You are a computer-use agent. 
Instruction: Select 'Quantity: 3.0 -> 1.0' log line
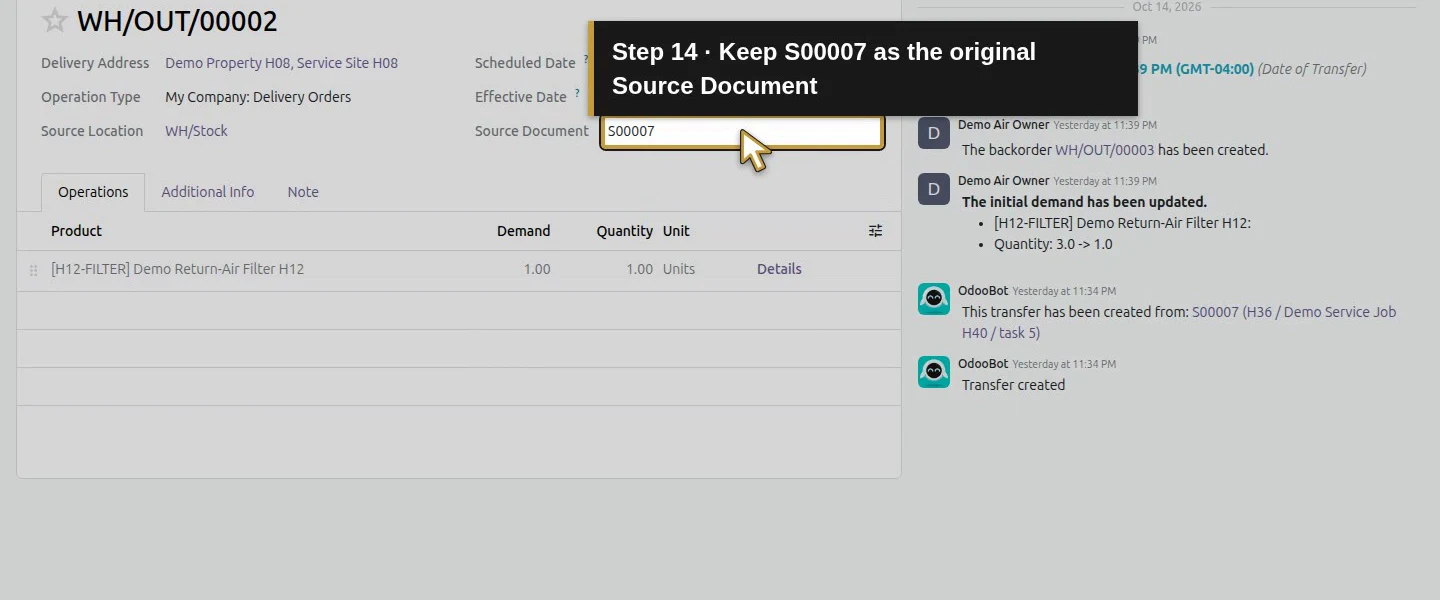(x=1053, y=244)
